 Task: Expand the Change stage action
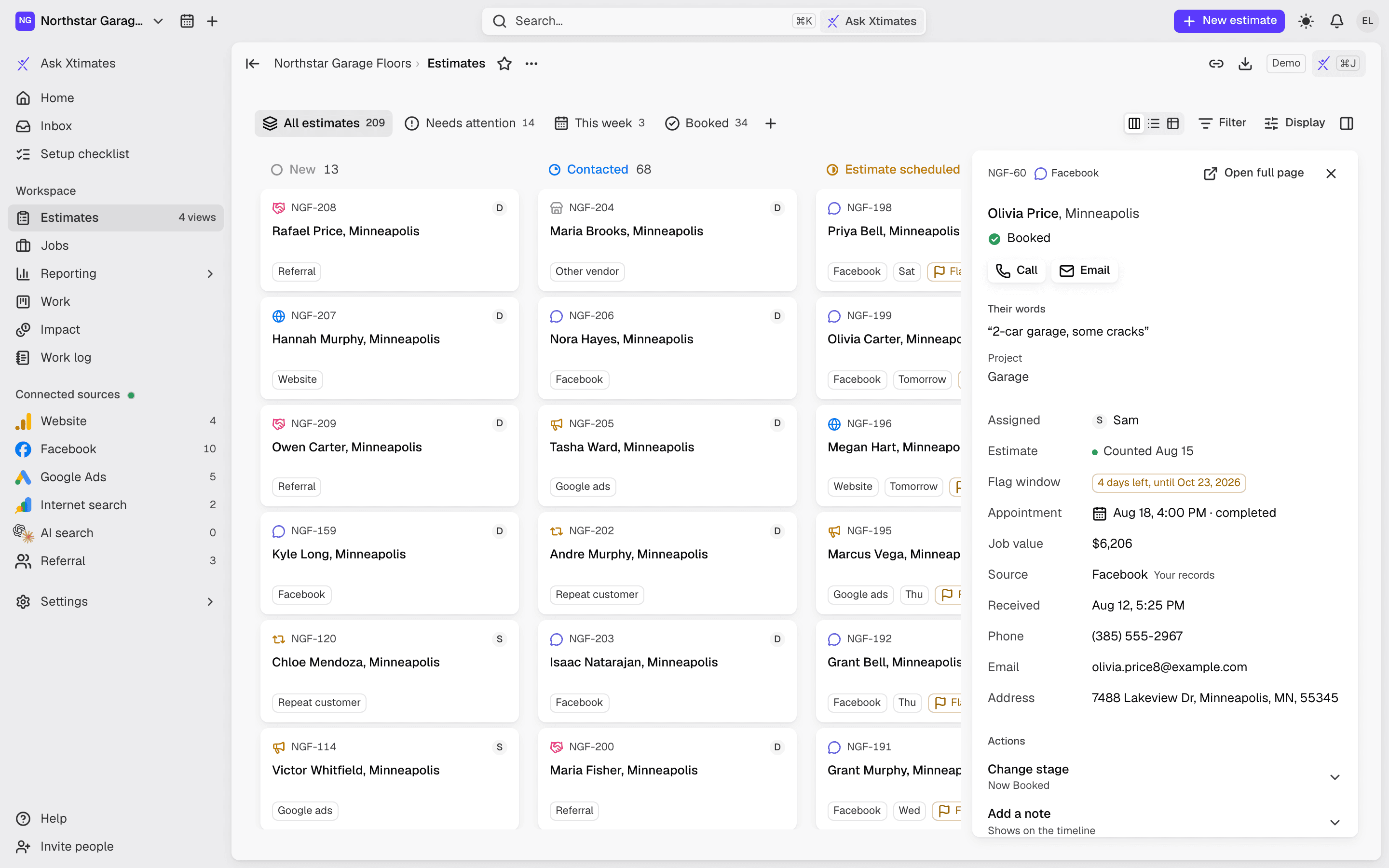click(1164, 776)
